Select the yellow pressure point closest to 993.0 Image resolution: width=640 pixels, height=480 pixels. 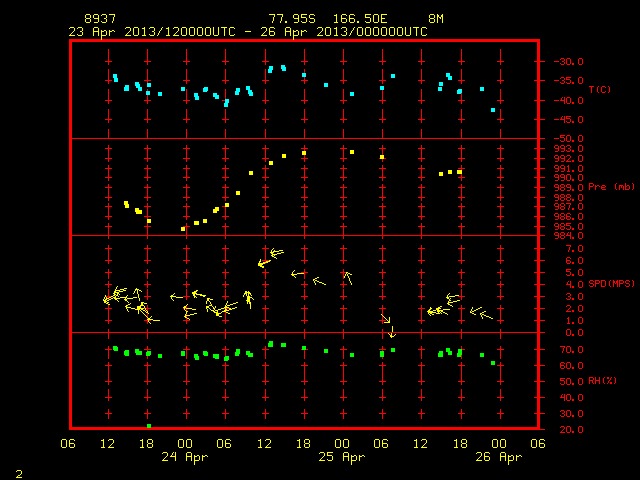[x=352, y=152]
